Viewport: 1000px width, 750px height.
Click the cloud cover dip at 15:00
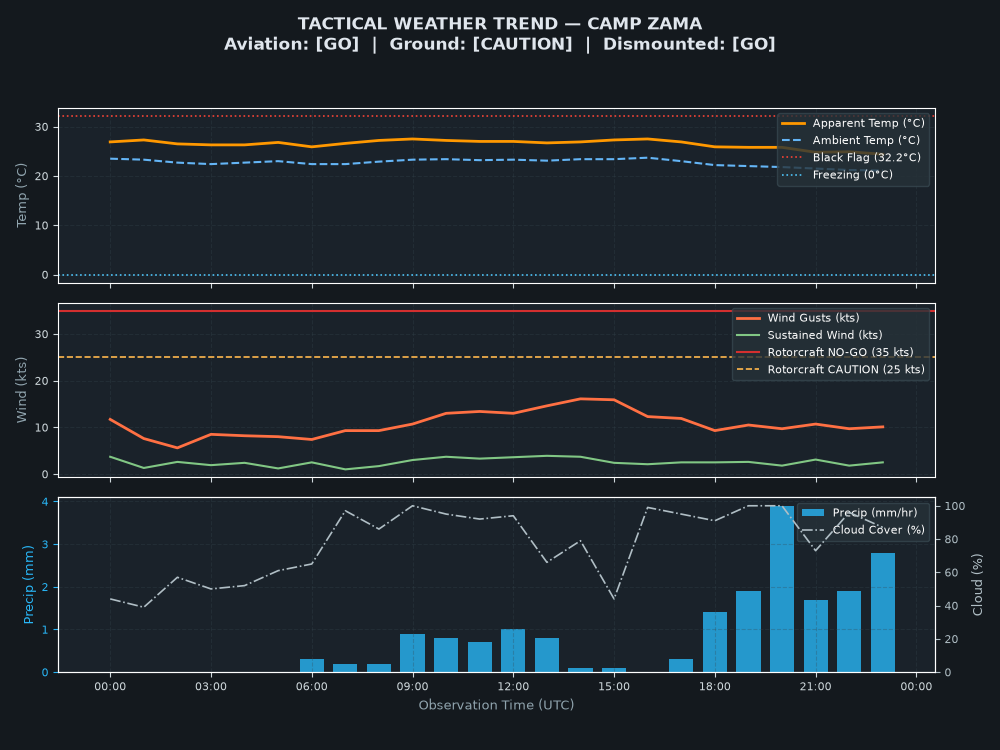click(614, 599)
